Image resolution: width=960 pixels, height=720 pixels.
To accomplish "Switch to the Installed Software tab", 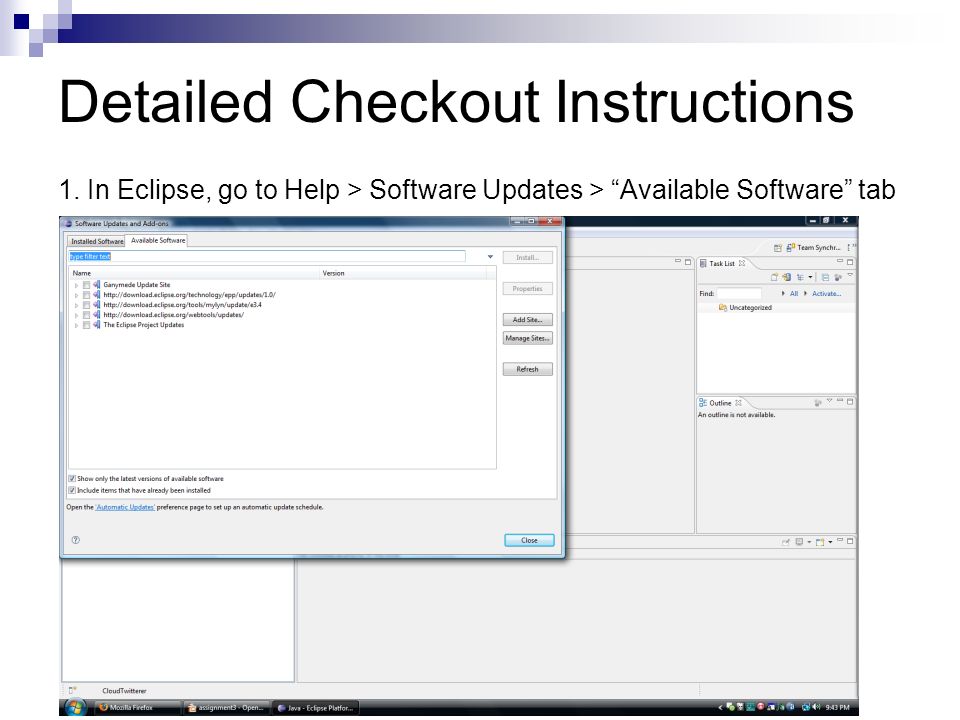I will [x=97, y=241].
